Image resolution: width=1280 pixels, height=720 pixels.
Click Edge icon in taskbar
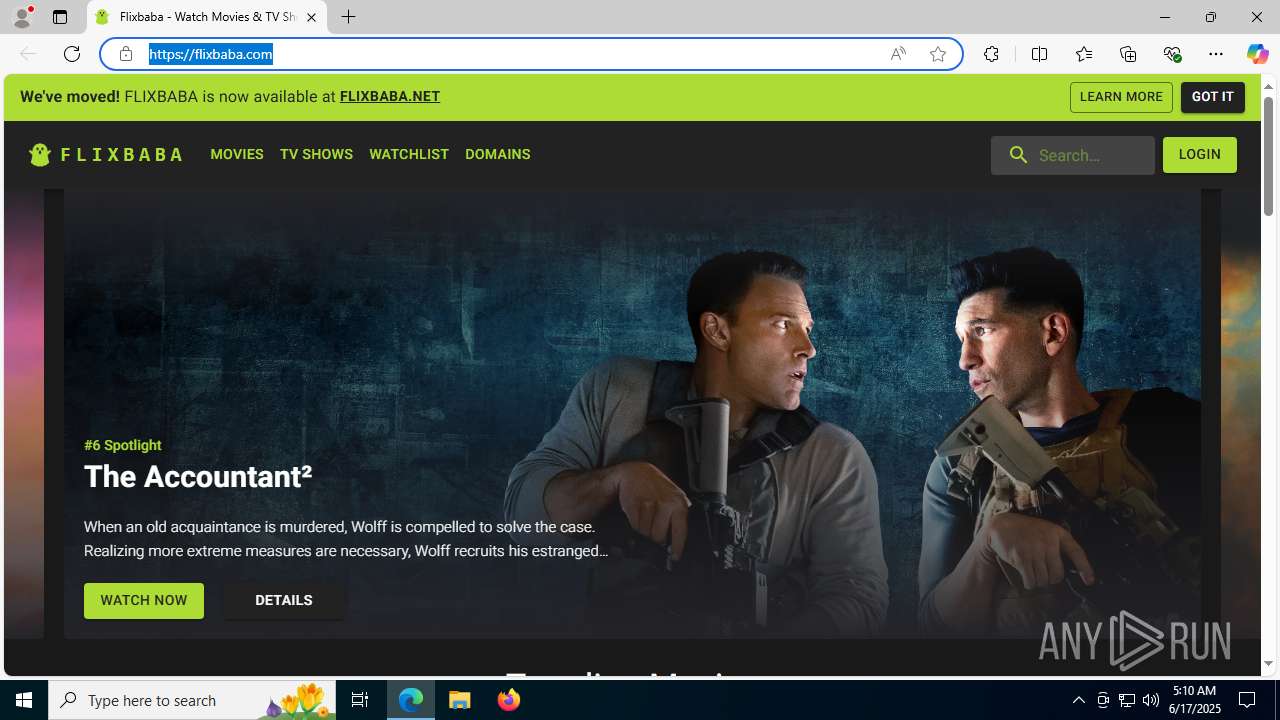[x=411, y=700]
